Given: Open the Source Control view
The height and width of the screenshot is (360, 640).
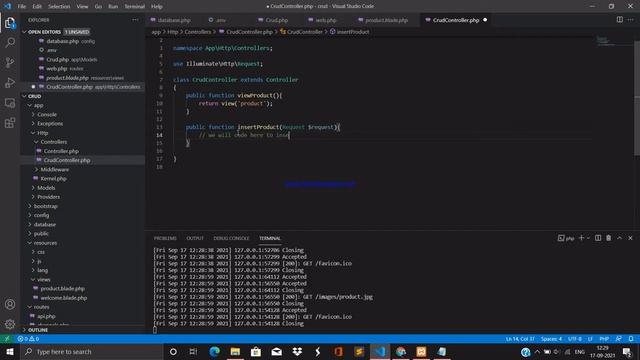Looking at the screenshot, I should 10,62.
